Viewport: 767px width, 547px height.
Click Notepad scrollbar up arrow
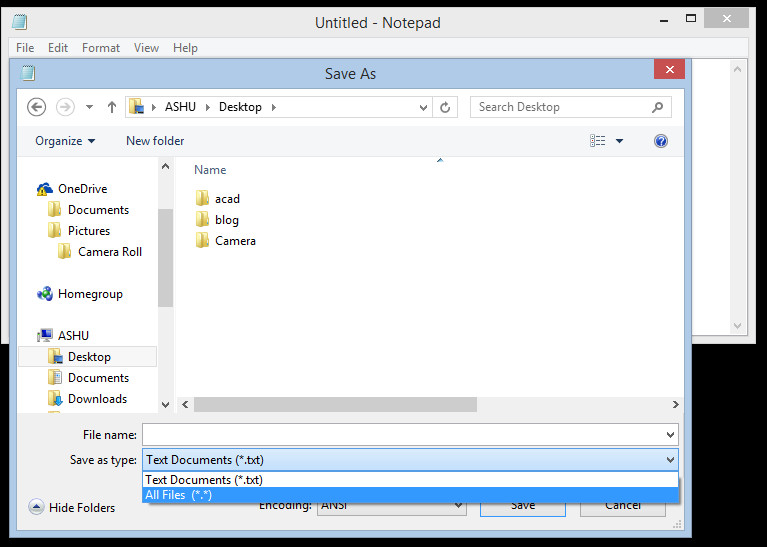coord(738,69)
